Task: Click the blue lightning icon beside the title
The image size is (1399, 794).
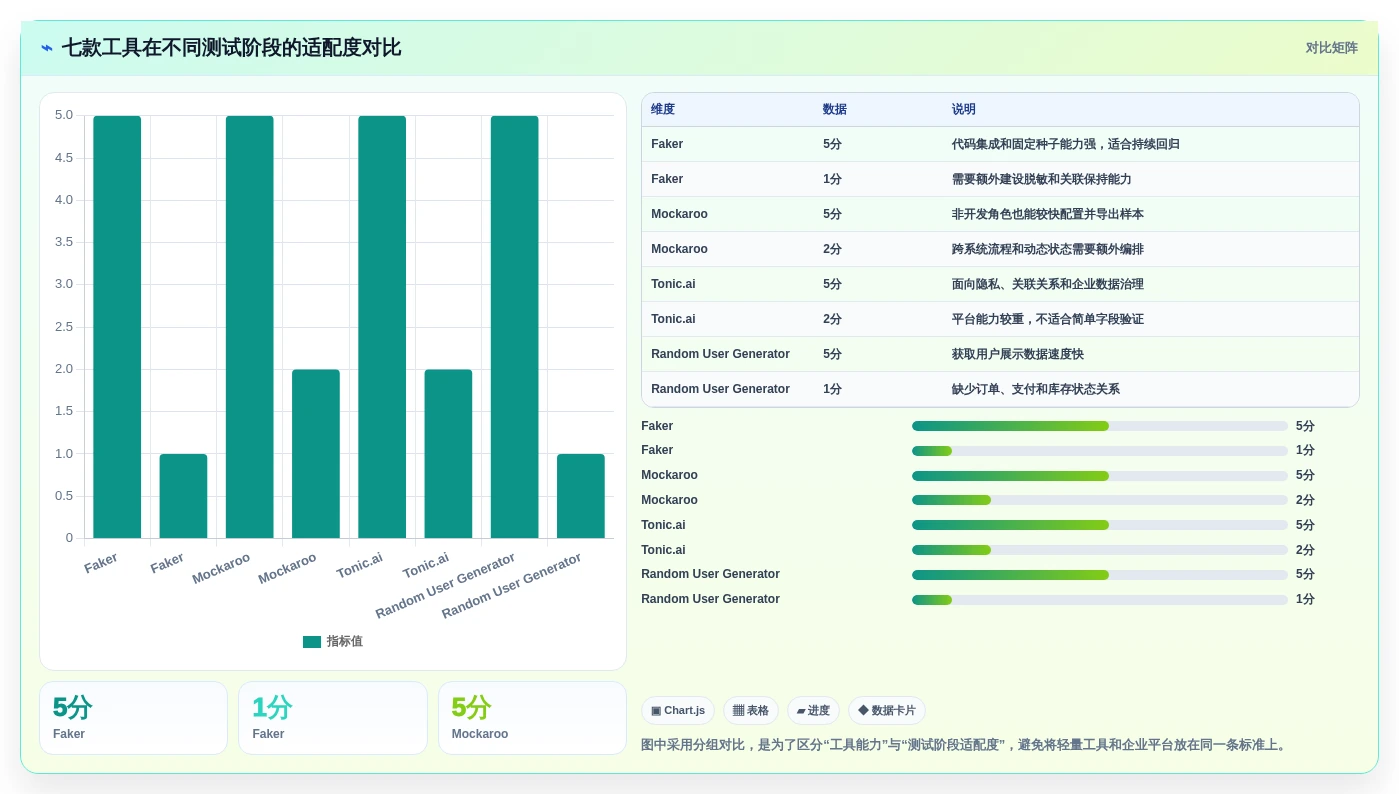Action: coord(47,48)
